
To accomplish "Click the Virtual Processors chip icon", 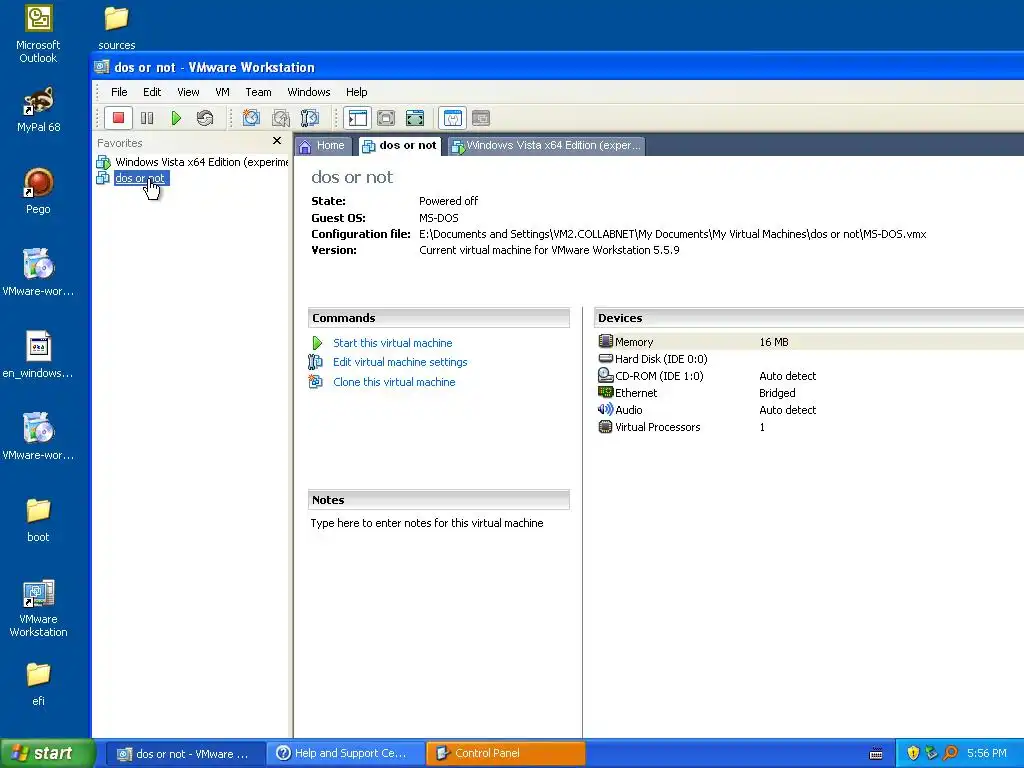I will tap(605, 426).
